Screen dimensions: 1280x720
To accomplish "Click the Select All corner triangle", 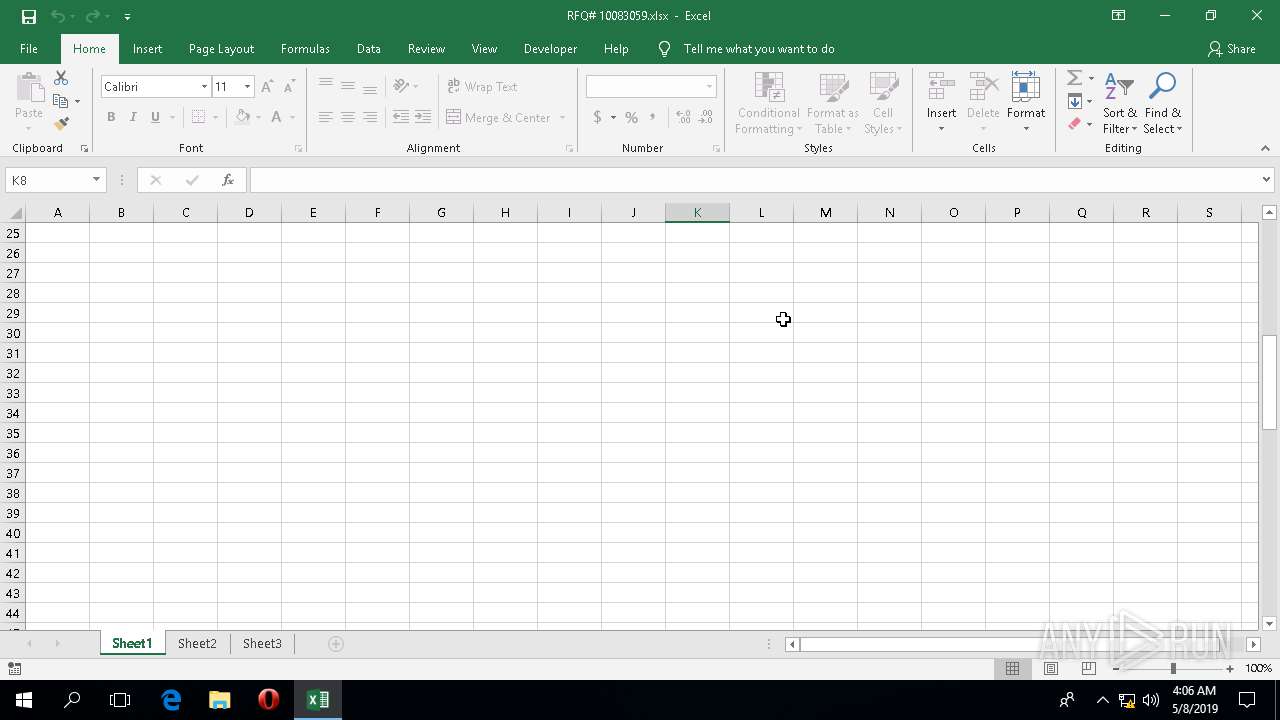I will pyautogui.click(x=15, y=213).
